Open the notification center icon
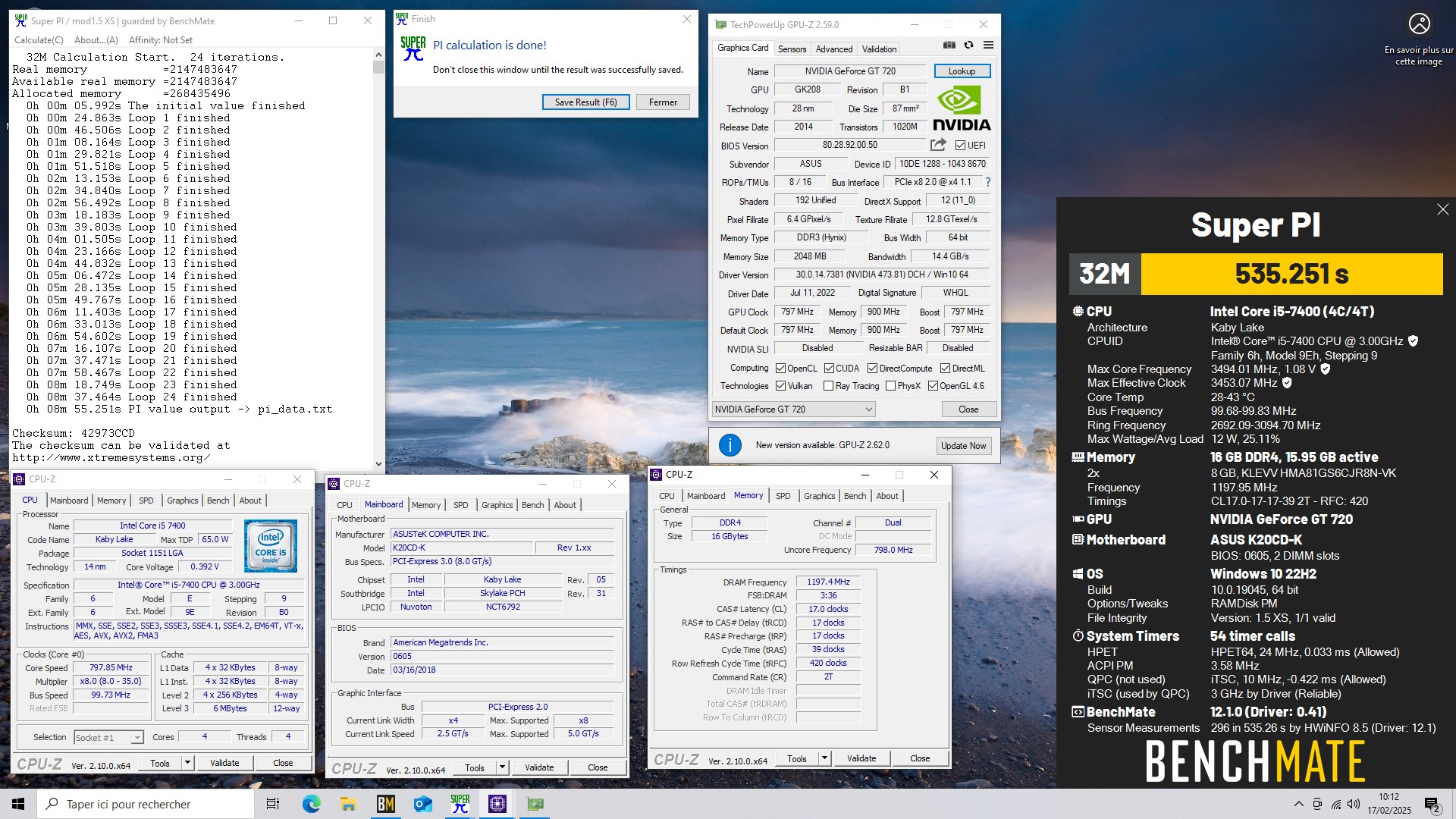1456x819 pixels. [1432, 804]
